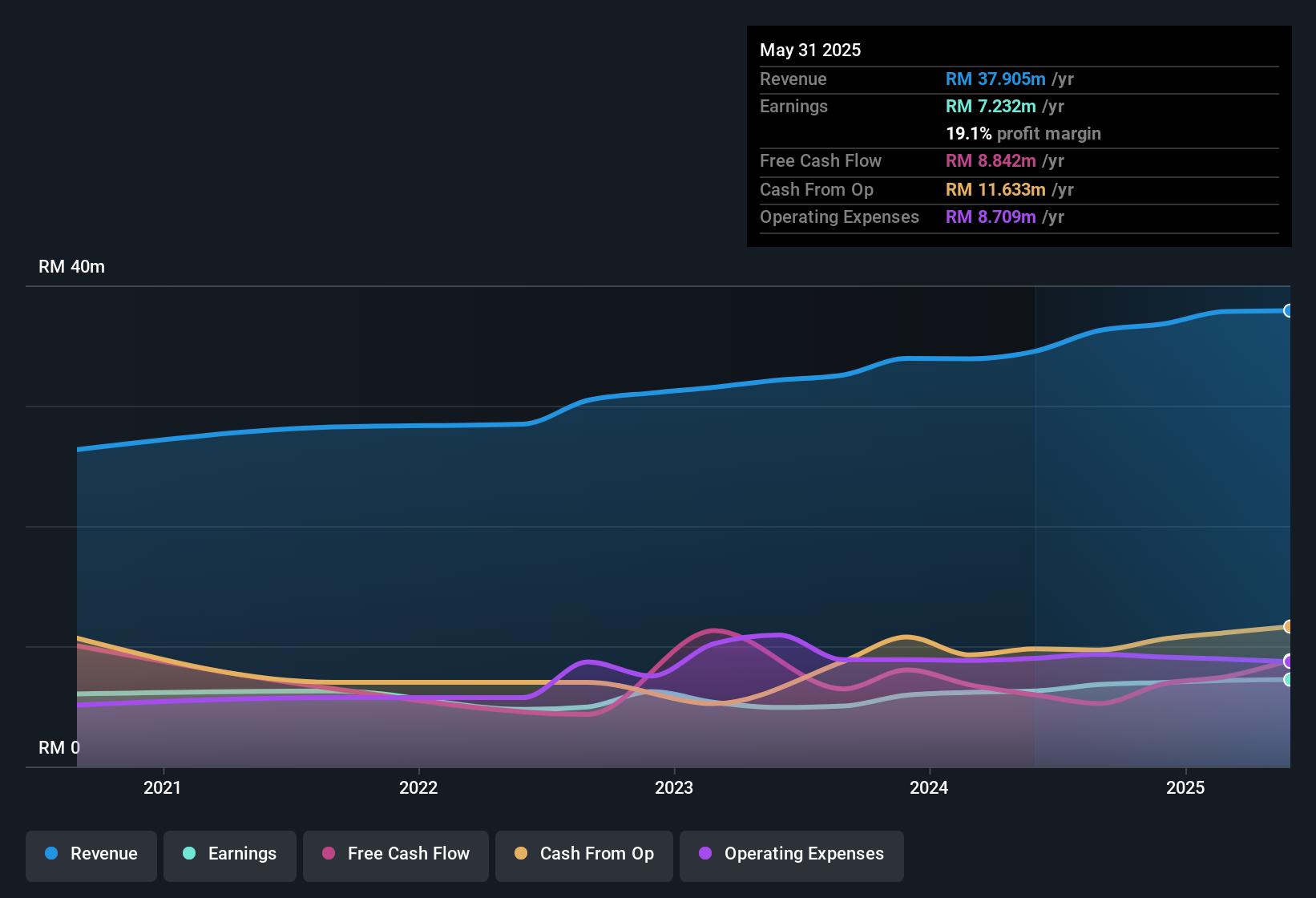This screenshot has height=898, width=1316.
Task: Click the 2022 x-axis label
Action: (418, 788)
